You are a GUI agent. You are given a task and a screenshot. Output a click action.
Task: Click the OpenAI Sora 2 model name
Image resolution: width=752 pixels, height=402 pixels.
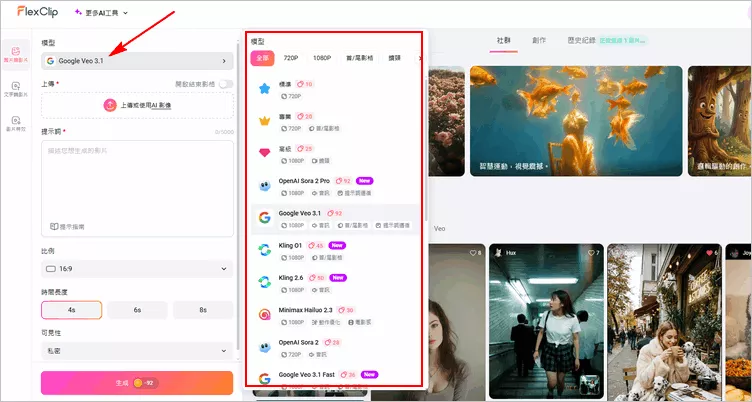tap(298, 343)
